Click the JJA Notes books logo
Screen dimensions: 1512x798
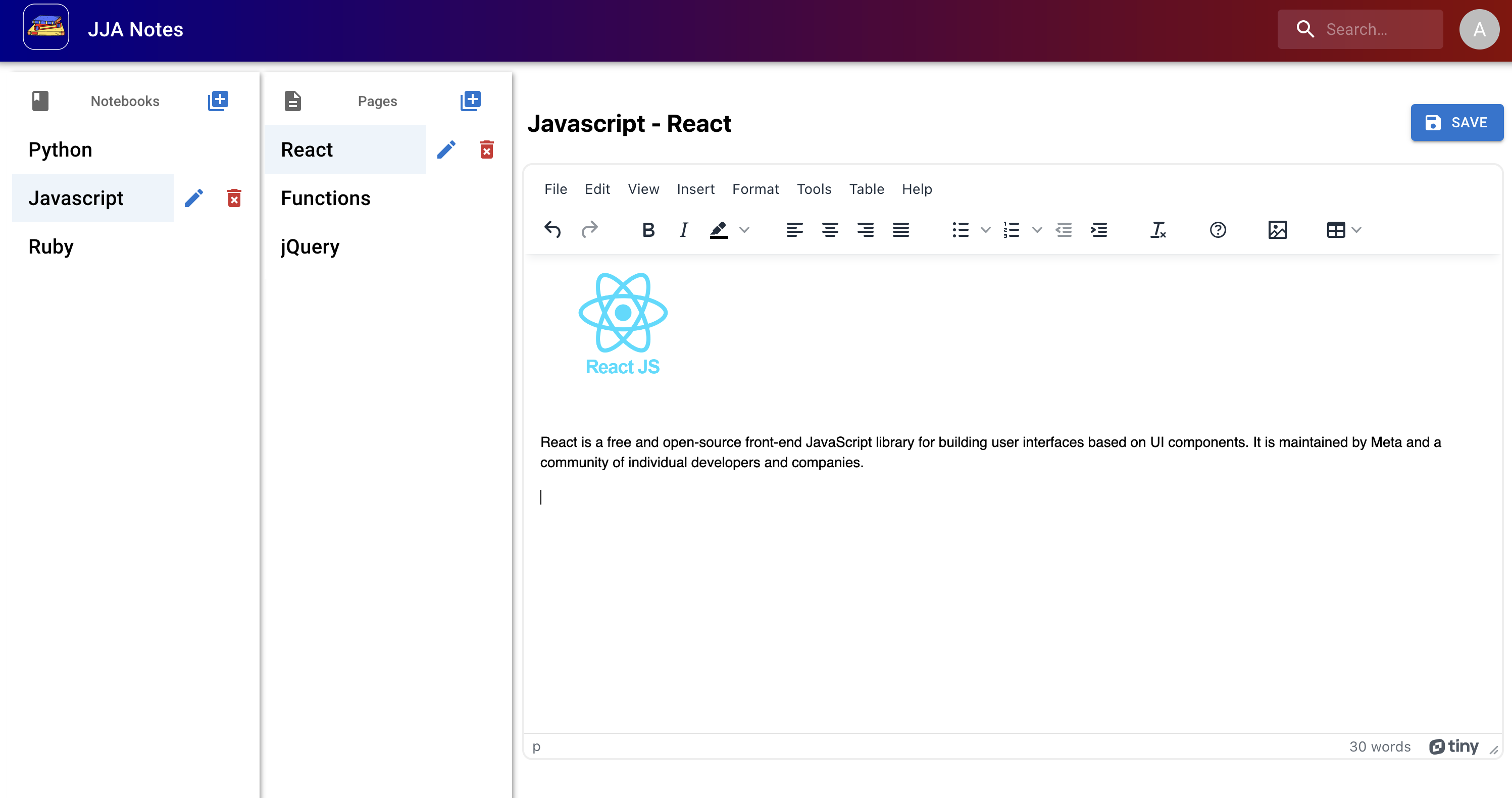pyautogui.click(x=46, y=28)
